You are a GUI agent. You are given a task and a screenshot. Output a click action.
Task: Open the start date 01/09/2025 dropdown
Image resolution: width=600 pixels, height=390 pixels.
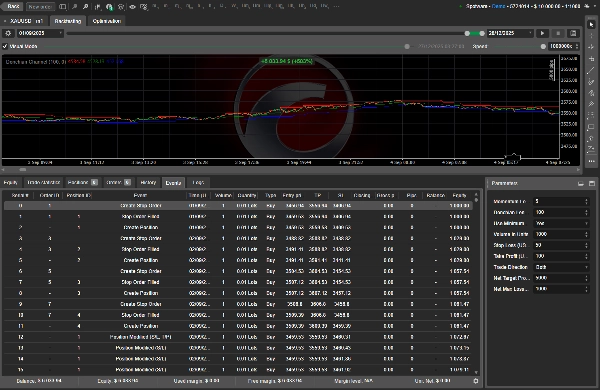point(40,33)
